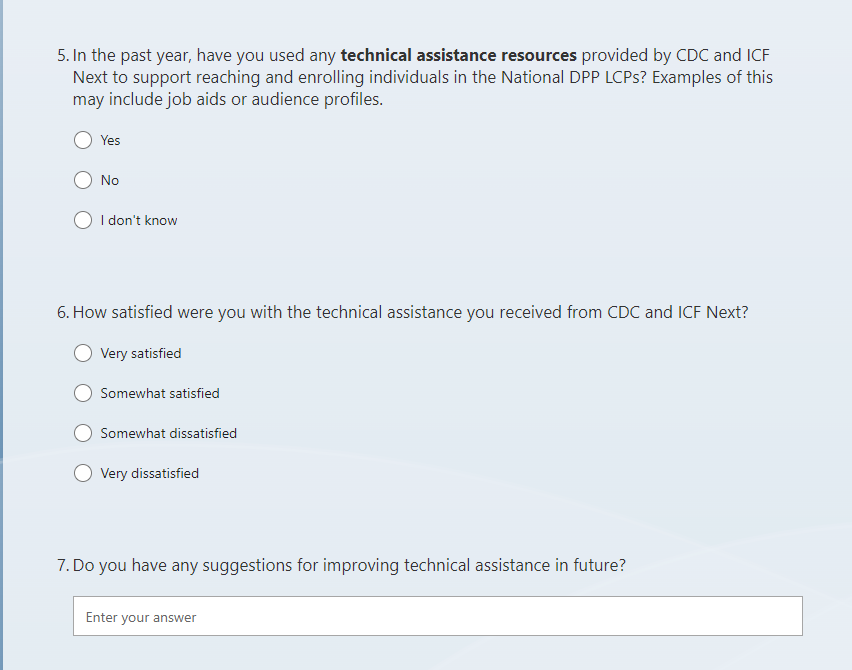Choose the No radio button for question 5
Viewport: 852px width, 670px height.
[x=83, y=180]
